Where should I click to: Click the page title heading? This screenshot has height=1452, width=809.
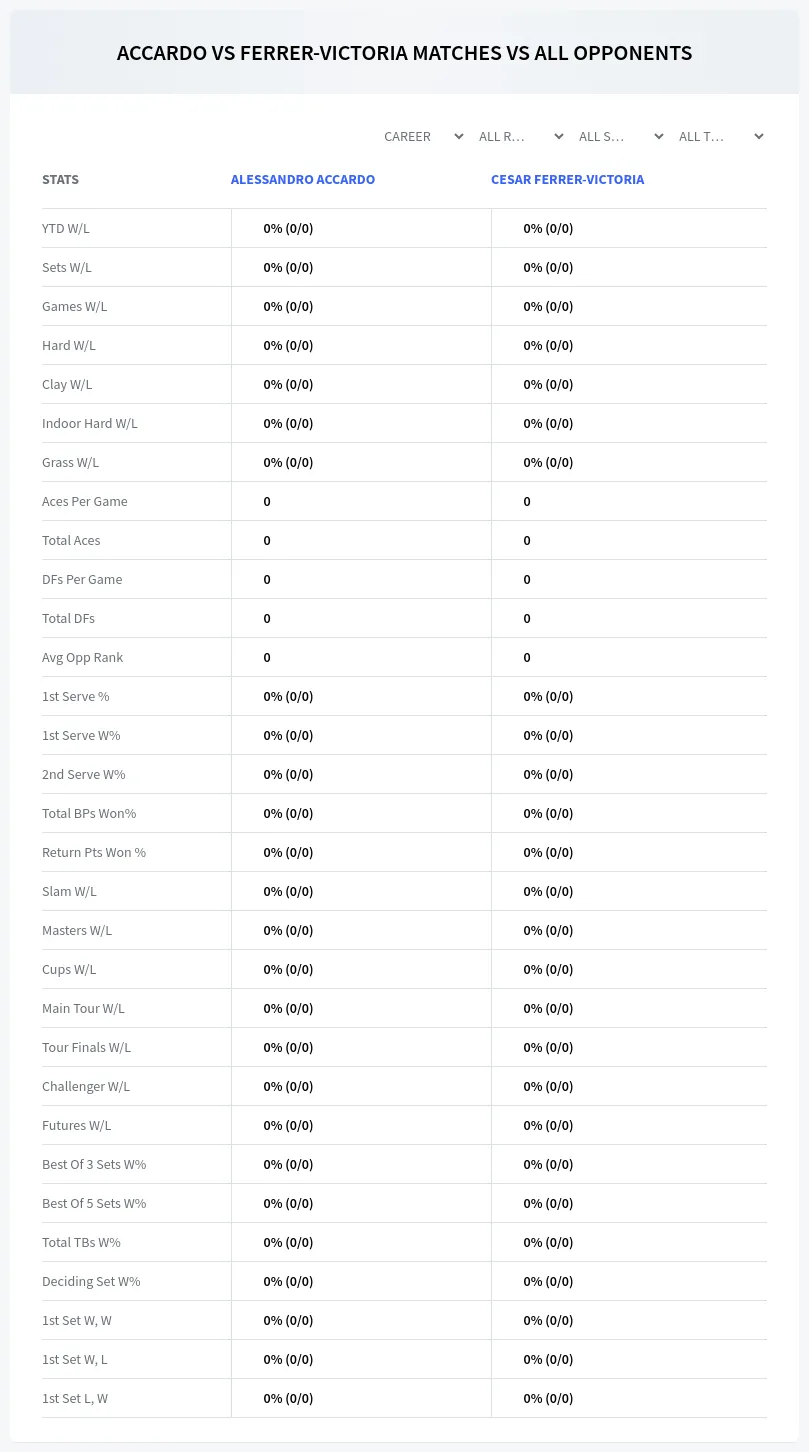coord(404,53)
